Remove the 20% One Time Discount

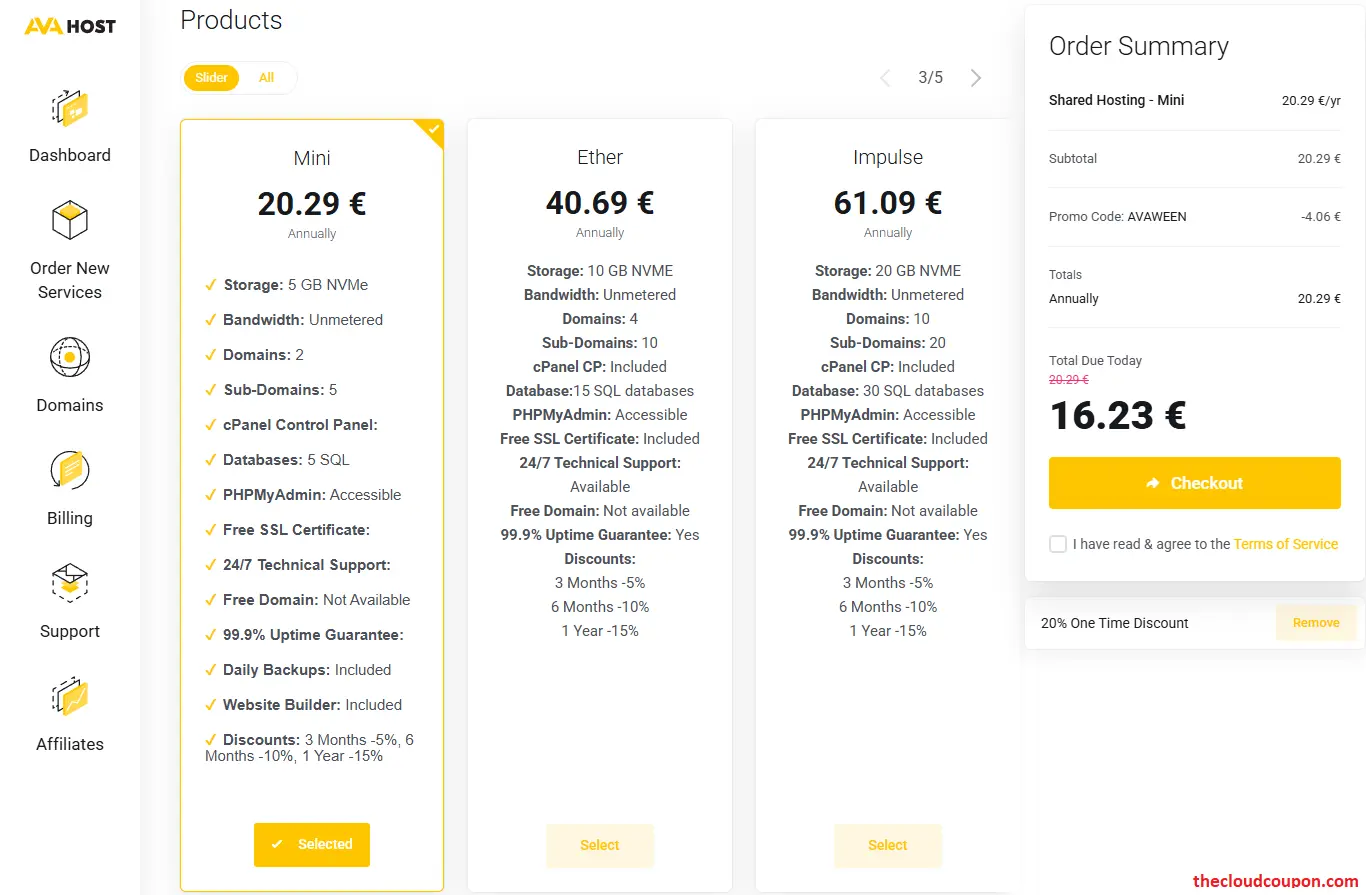(x=1316, y=622)
